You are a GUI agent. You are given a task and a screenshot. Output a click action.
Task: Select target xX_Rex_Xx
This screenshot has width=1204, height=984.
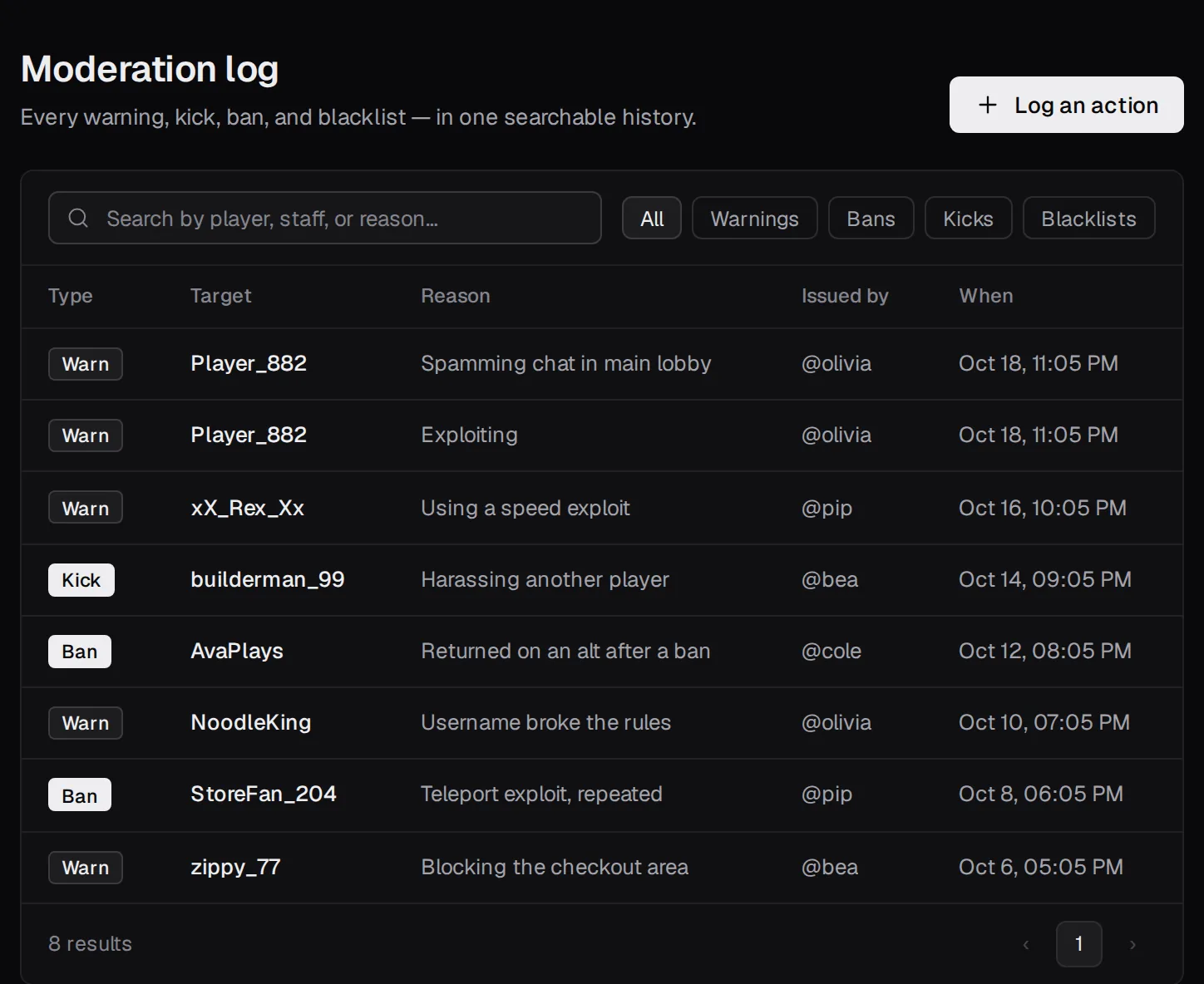(247, 508)
